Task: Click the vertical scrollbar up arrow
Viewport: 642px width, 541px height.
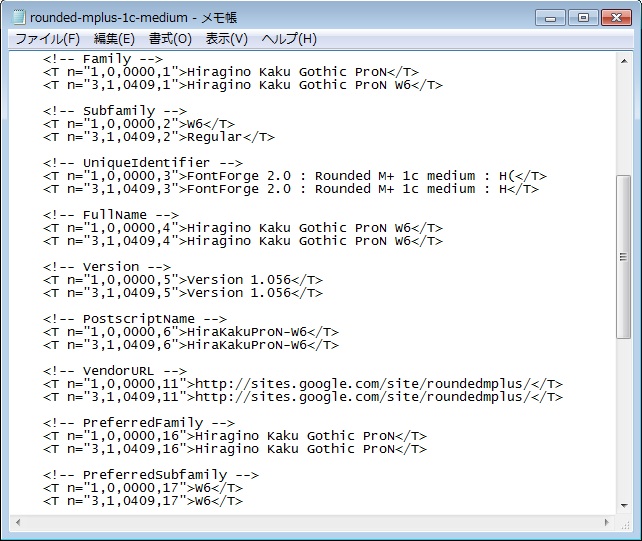Action: coord(624,61)
